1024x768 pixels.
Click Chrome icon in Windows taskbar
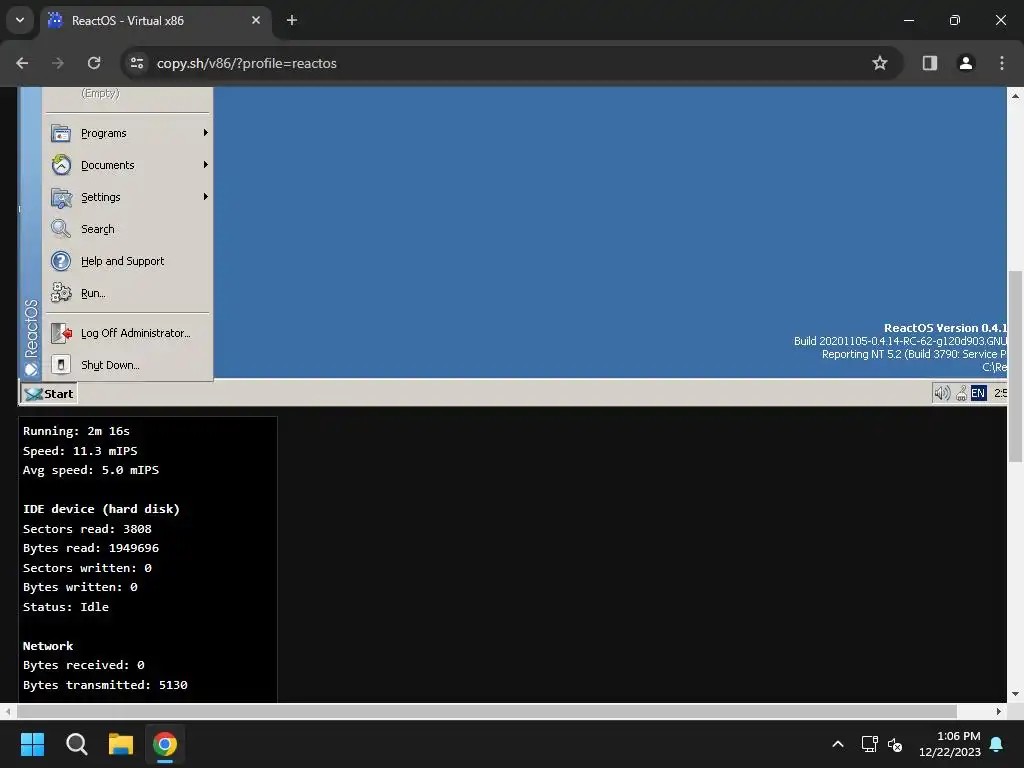tap(165, 744)
